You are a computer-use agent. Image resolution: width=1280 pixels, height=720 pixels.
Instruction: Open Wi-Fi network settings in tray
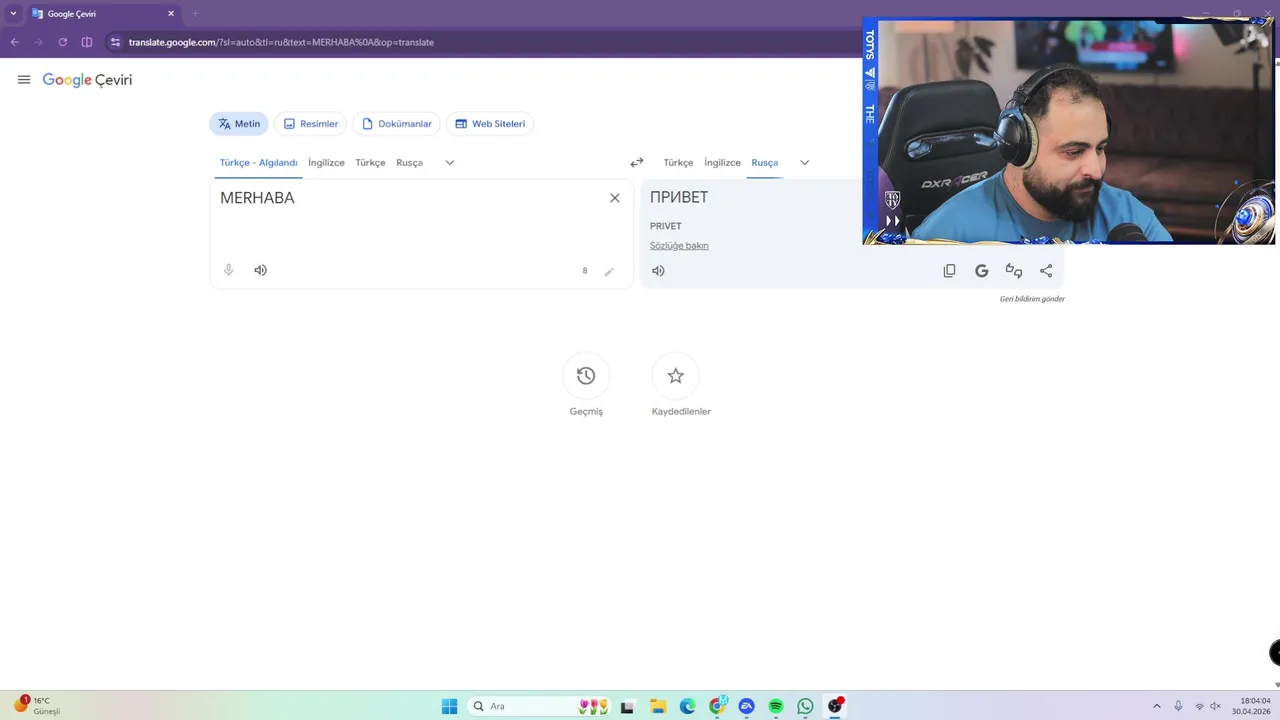pos(1199,706)
